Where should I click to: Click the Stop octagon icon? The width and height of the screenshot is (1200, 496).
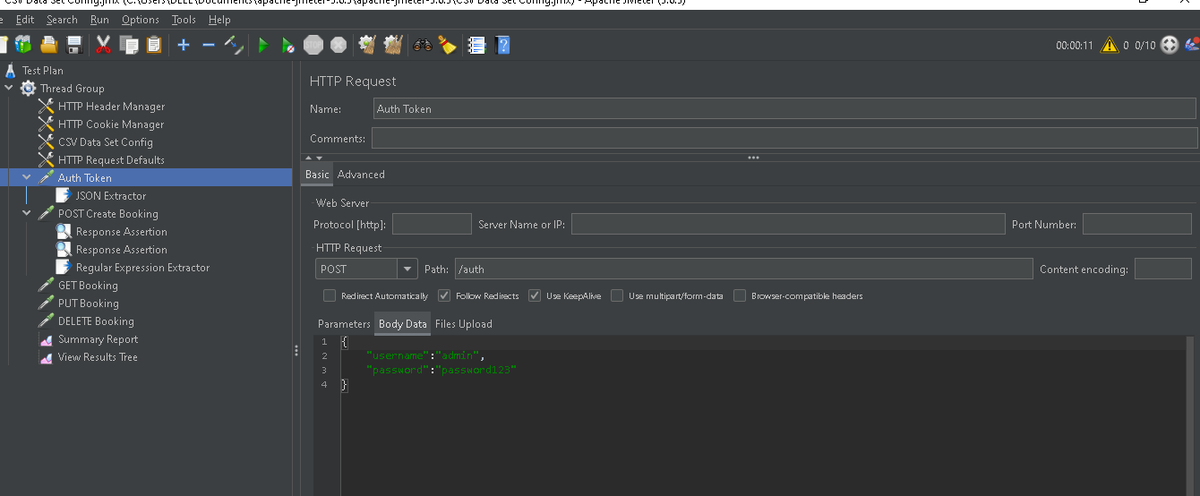(313, 45)
